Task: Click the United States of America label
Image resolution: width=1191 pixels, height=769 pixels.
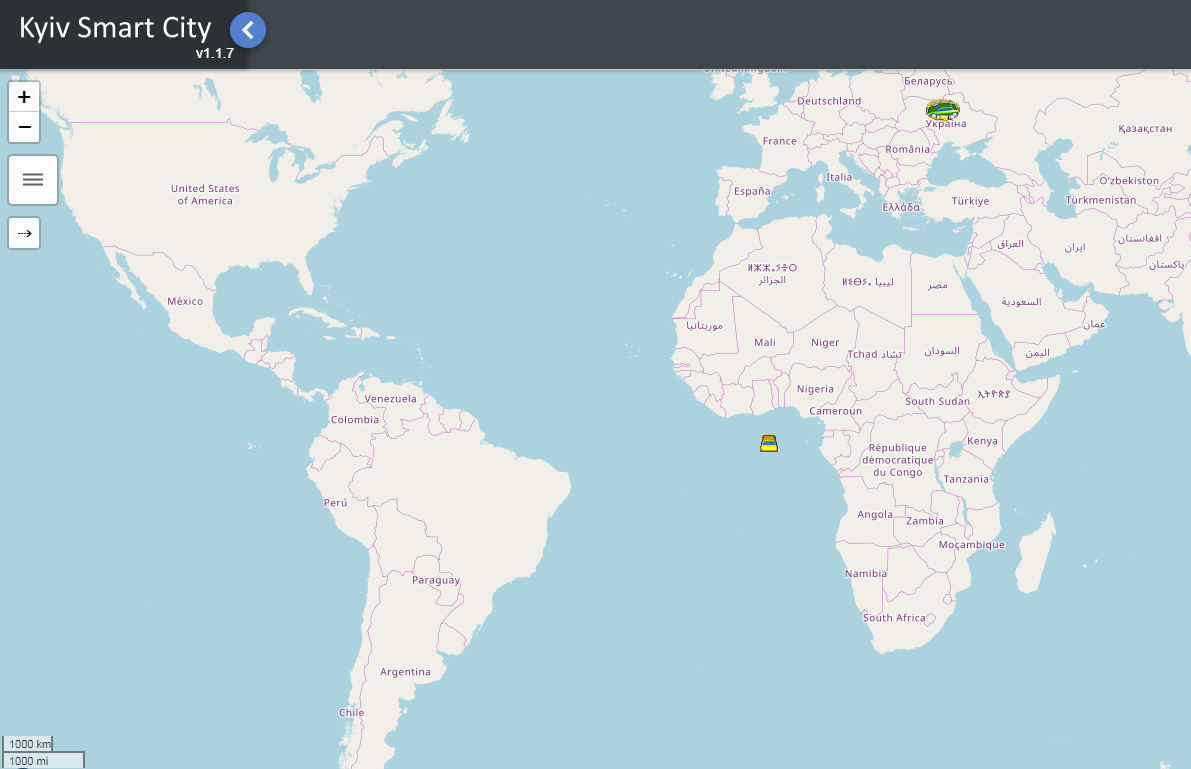Action: (x=205, y=194)
